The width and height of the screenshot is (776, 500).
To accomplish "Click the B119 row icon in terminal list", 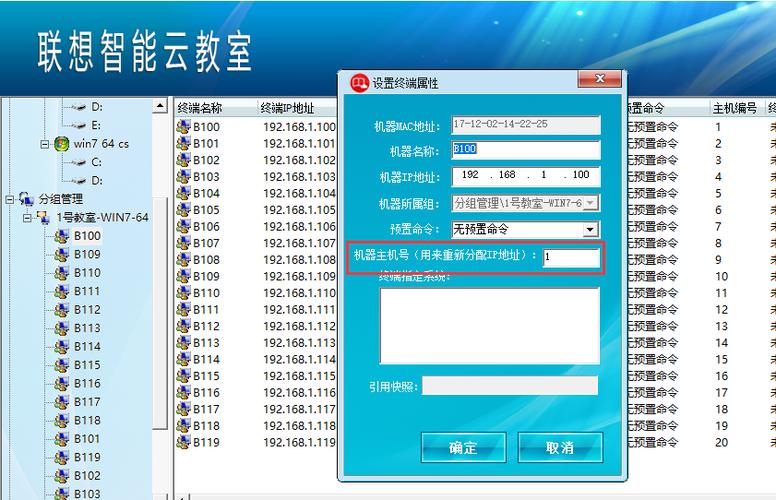I will [x=184, y=442].
